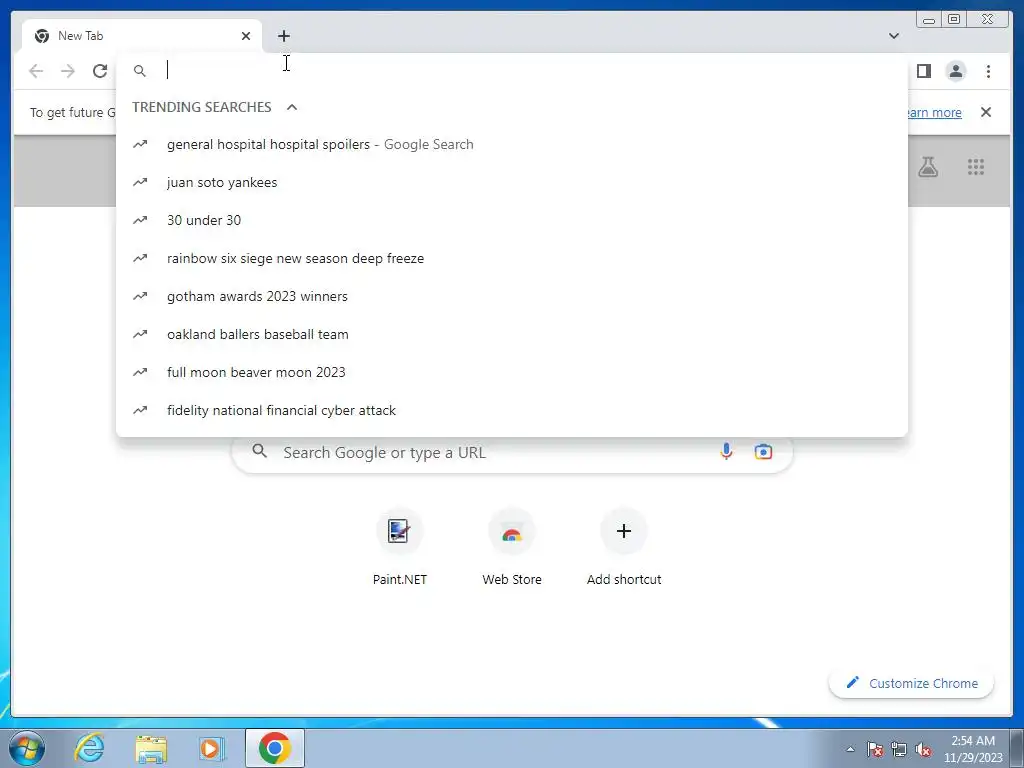Open the network tray icon

899,749
